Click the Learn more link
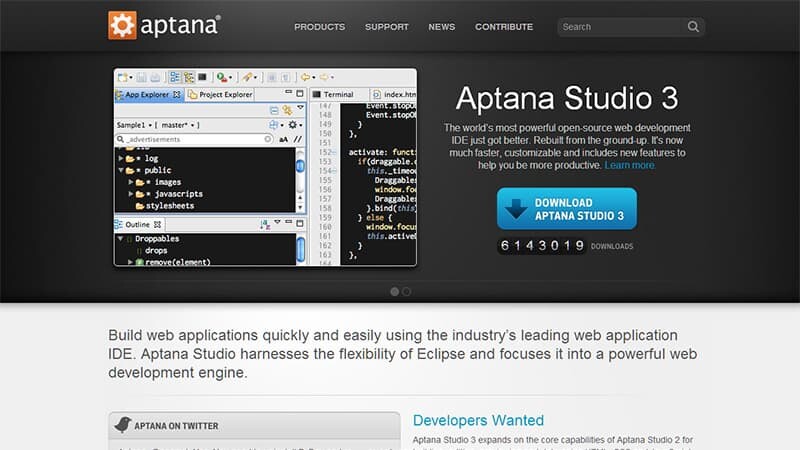 point(630,165)
